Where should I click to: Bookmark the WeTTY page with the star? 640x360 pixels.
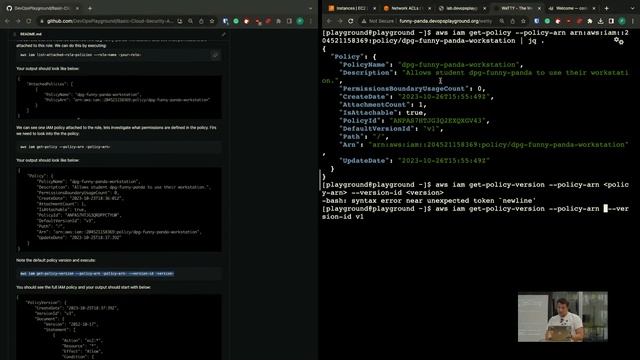click(523, 21)
